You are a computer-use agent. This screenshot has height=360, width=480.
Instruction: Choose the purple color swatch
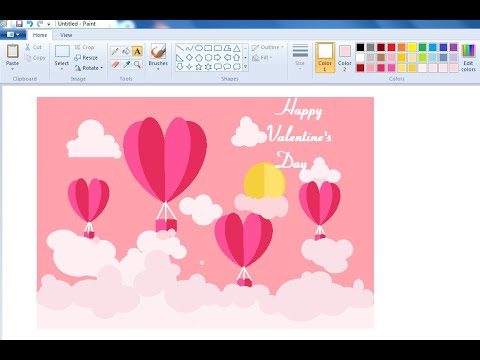point(453,47)
